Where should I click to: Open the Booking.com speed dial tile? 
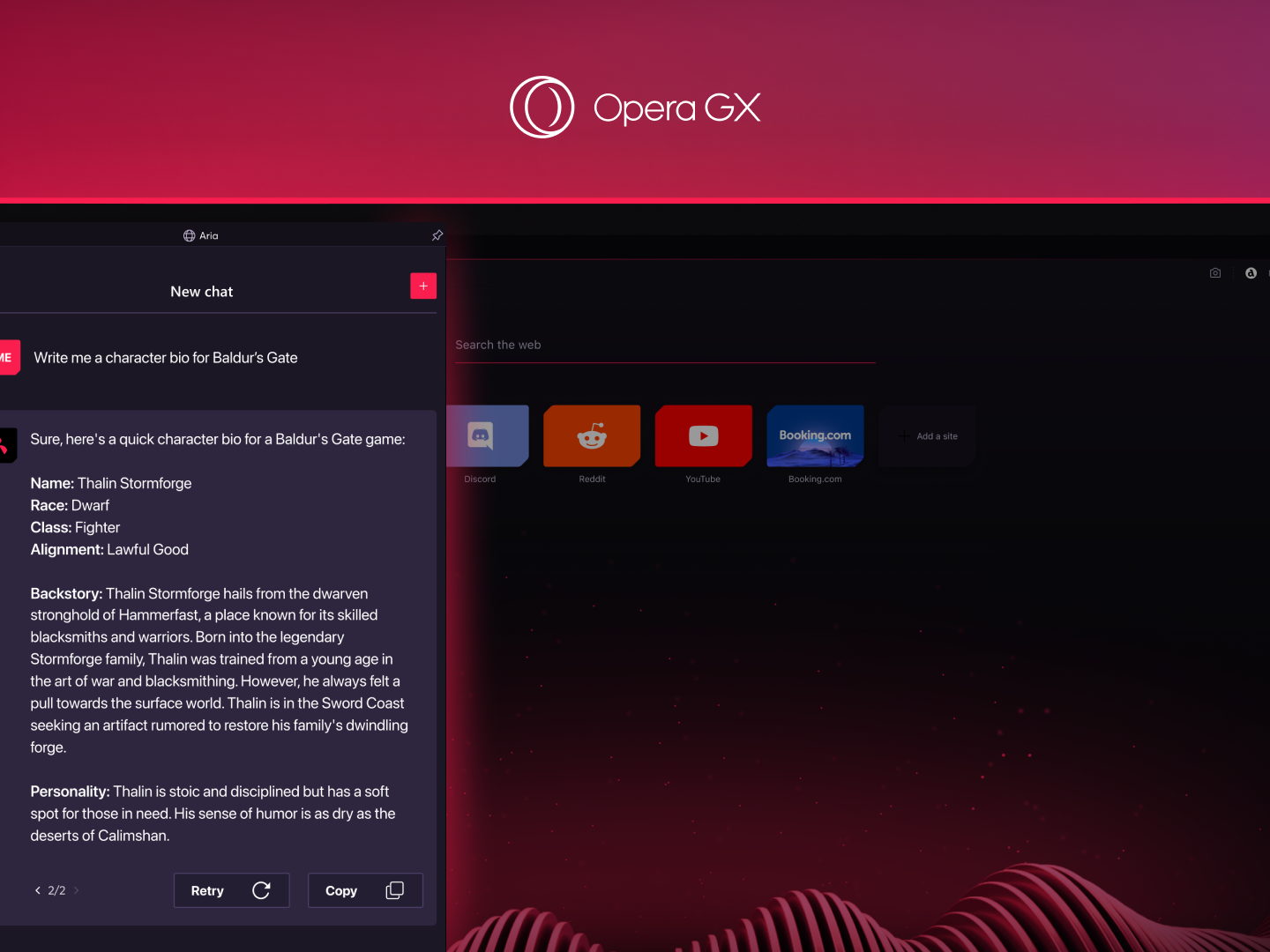tap(815, 436)
